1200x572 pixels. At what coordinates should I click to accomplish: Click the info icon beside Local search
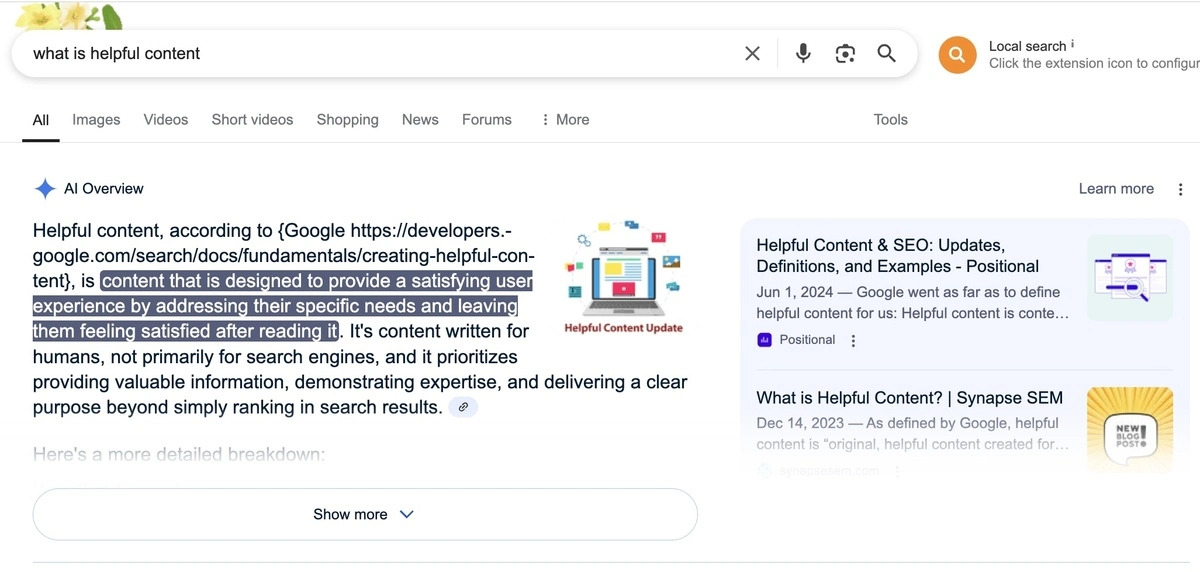(1073, 45)
